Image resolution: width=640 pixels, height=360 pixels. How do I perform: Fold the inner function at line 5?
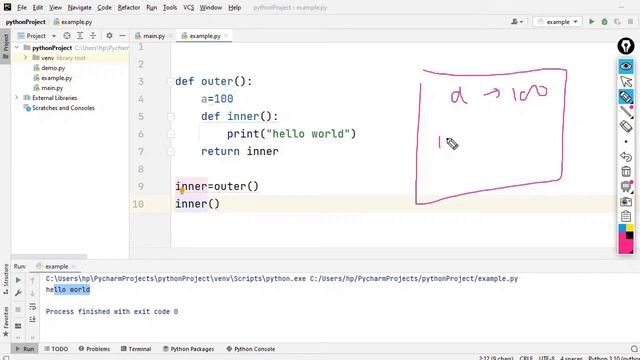[x=171, y=117]
